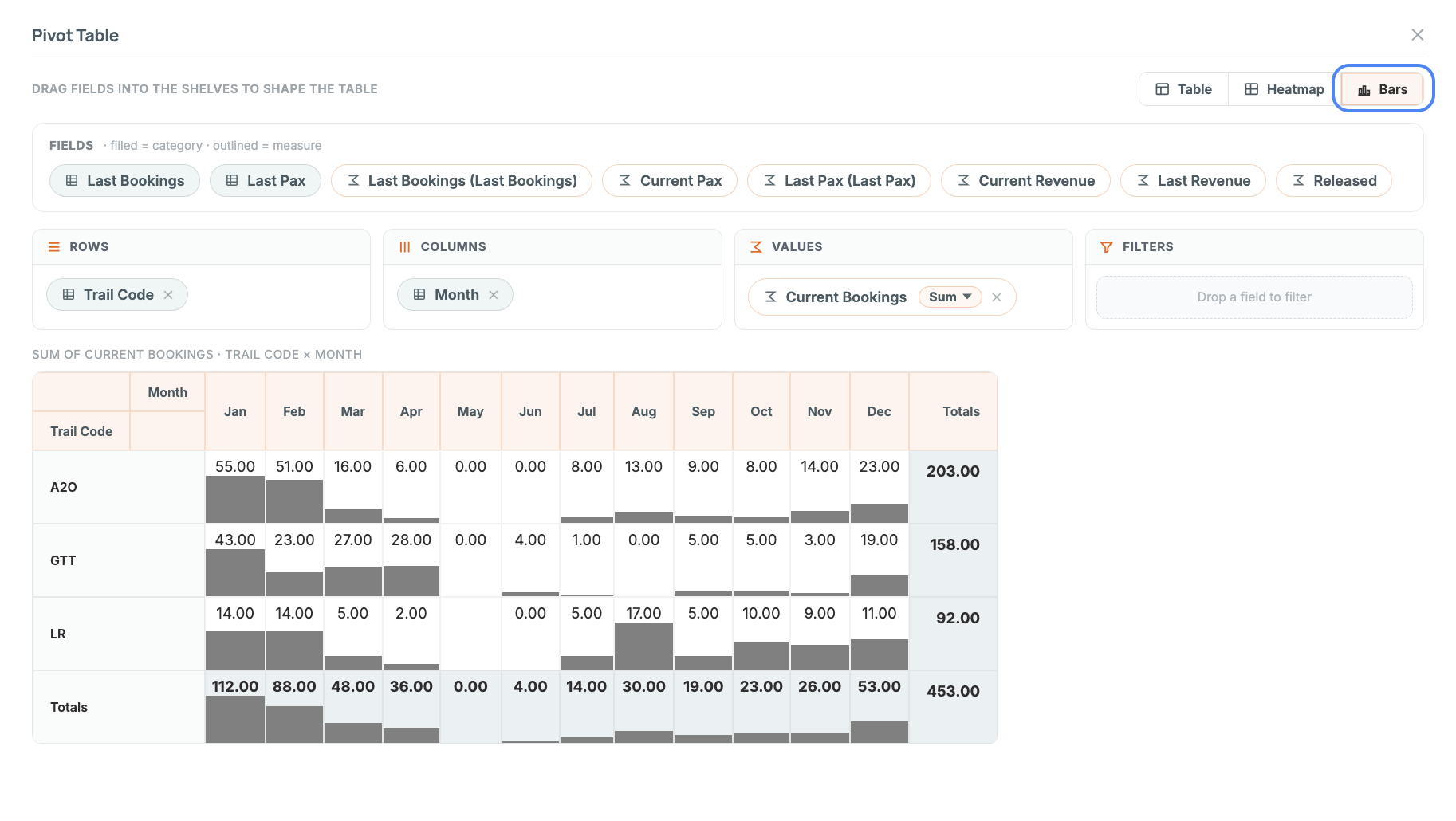The image size is (1456, 821).
Task: Choose the Last Revenue measure chip
Action: pyautogui.click(x=1193, y=181)
